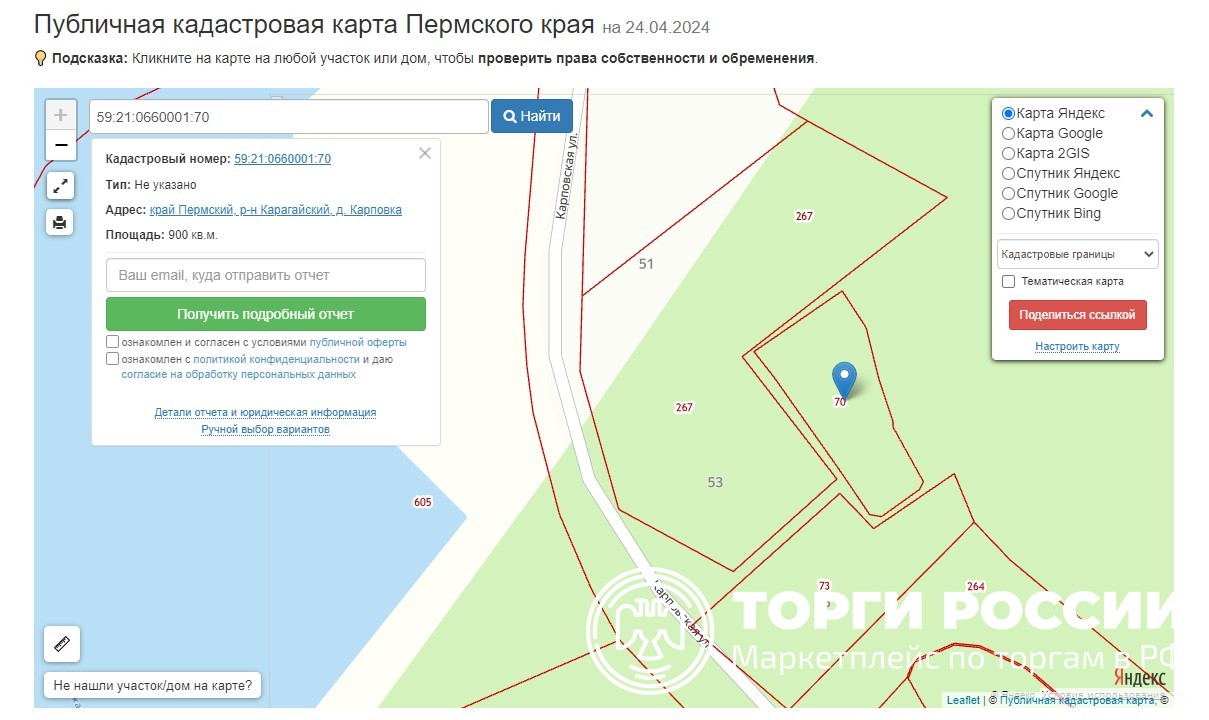This screenshot has width=1209, height=720.
Task: Focus the cadastral number search field
Action: click(289, 116)
